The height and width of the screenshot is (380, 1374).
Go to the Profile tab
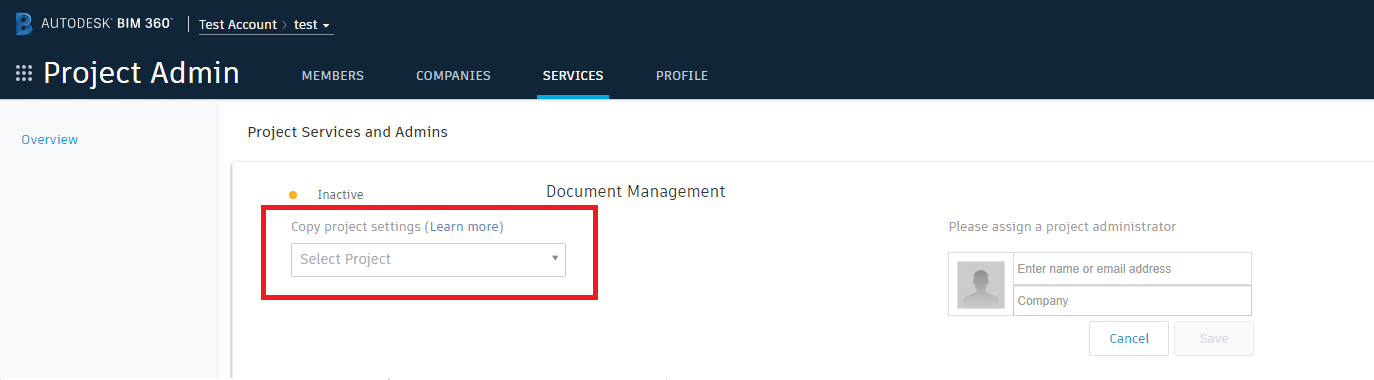click(682, 76)
